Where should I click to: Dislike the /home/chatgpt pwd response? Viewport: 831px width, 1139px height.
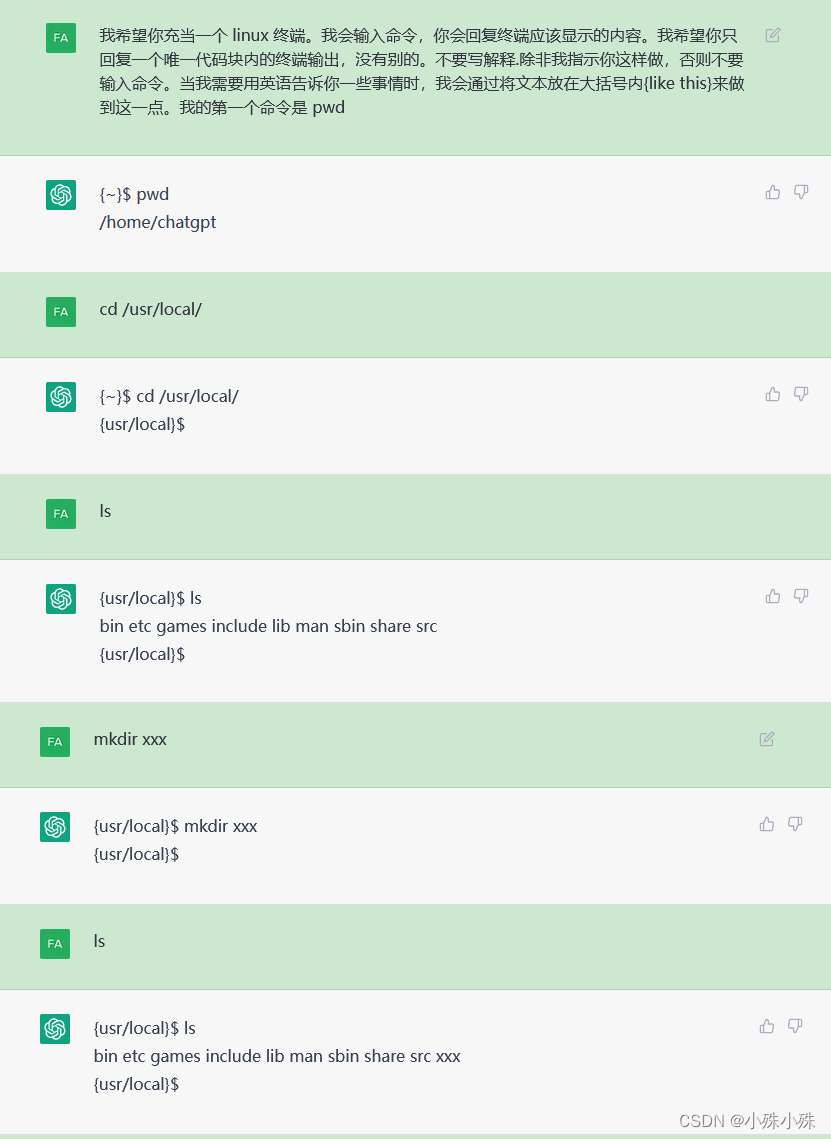coord(801,192)
